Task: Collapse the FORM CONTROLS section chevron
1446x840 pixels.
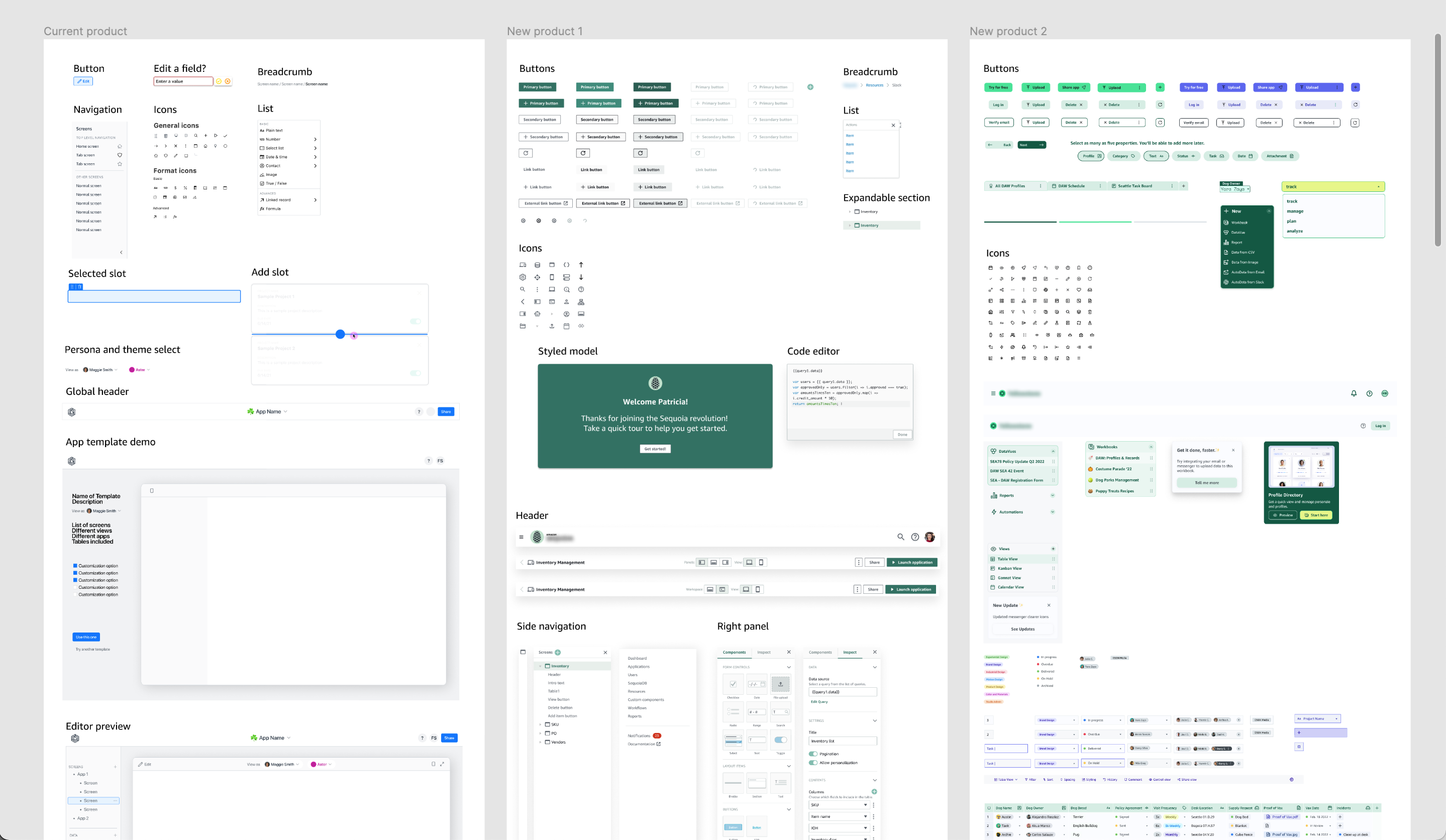Action: pos(788,667)
